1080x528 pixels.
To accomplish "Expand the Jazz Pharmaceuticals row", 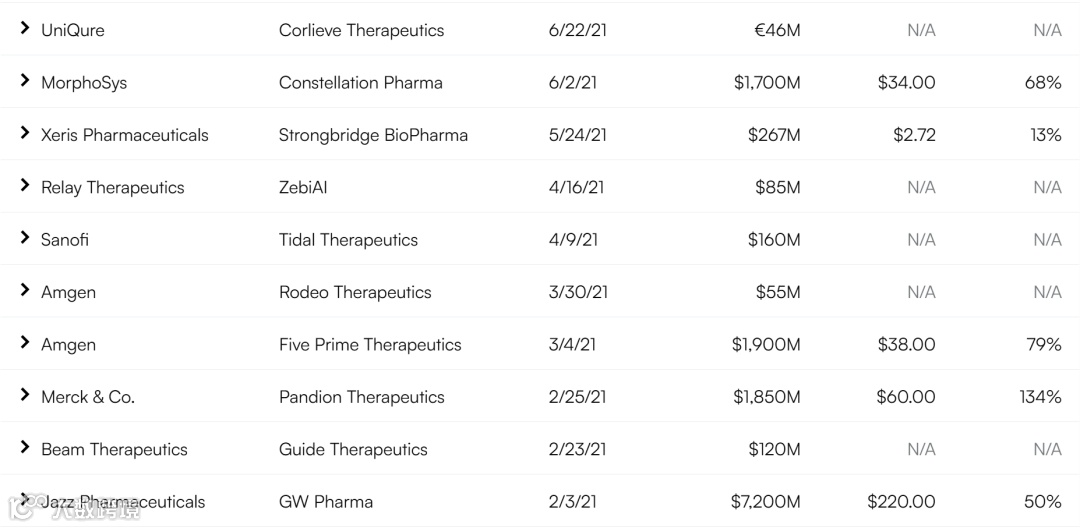I will pyautogui.click(x=25, y=500).
